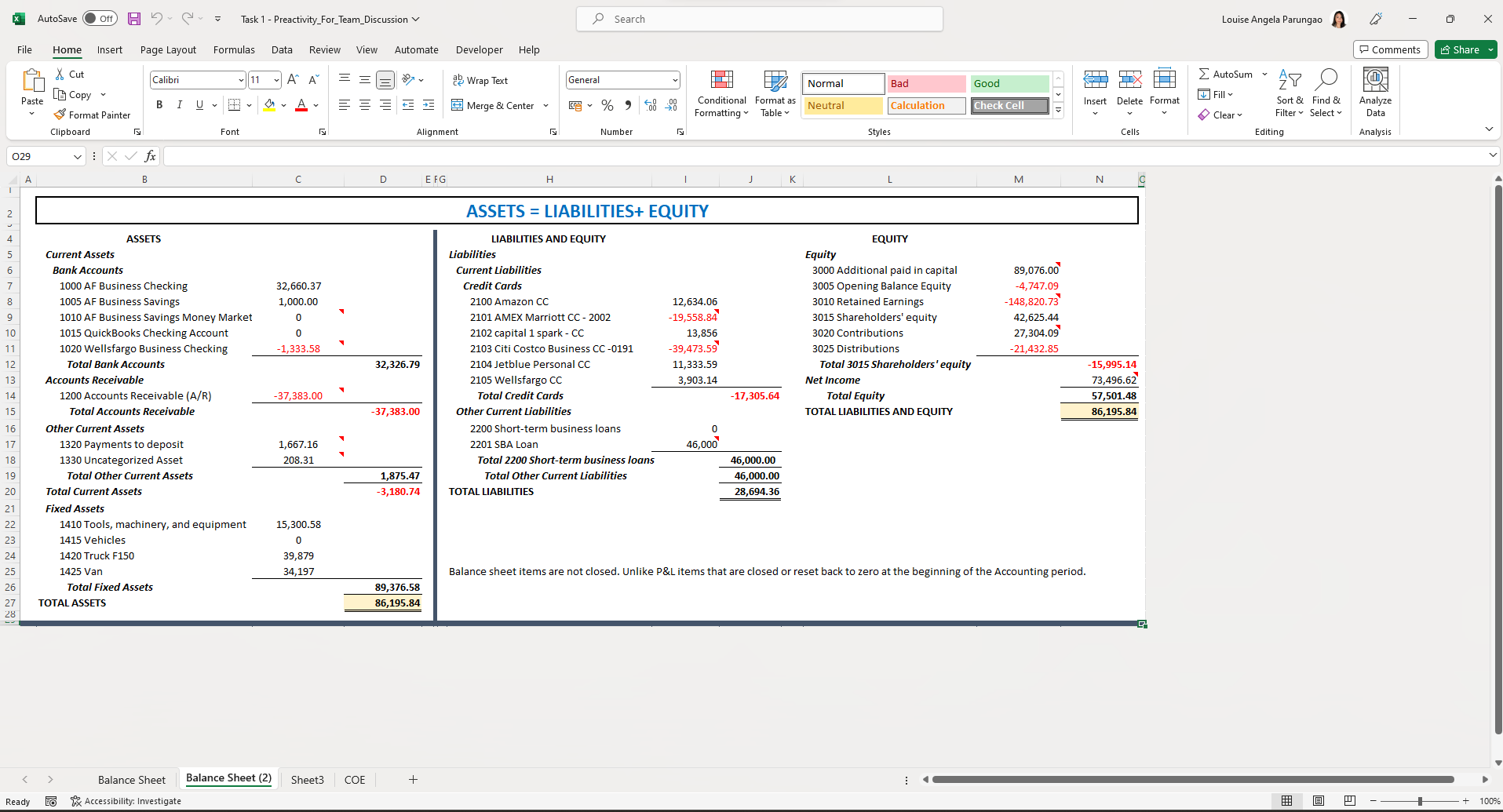Apply the Bad cell style swatch

(x=926, y=83)
